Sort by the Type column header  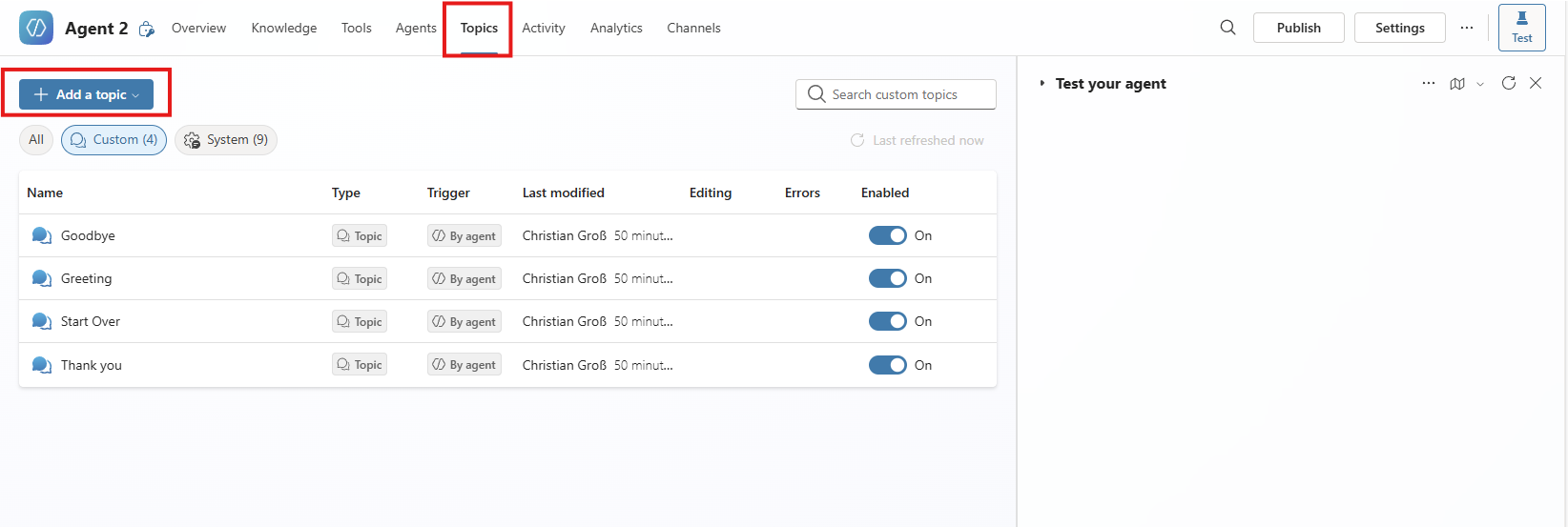click(346, 193)
